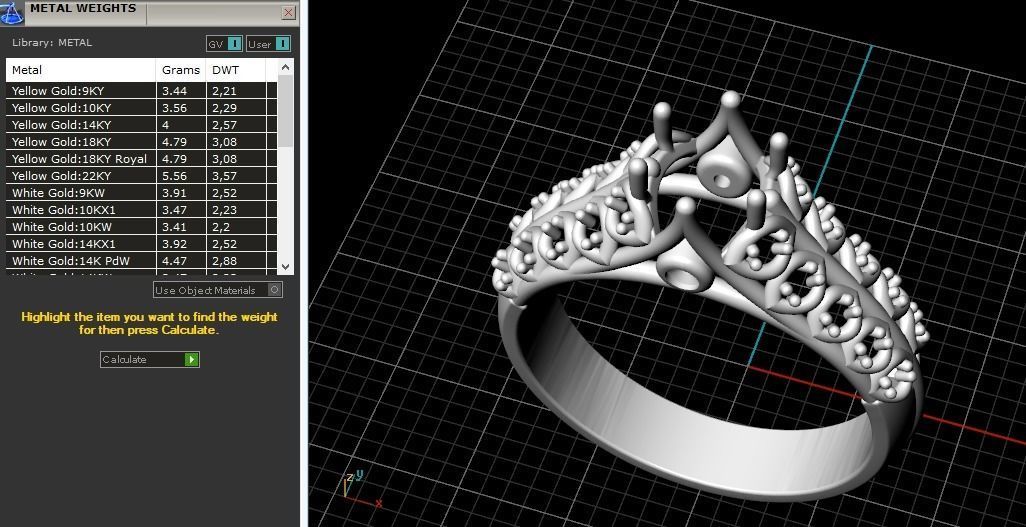The height and width of the screenshot is (527, 1026).
Task: Click the list scroll down arrow
Action: point(285,266)
